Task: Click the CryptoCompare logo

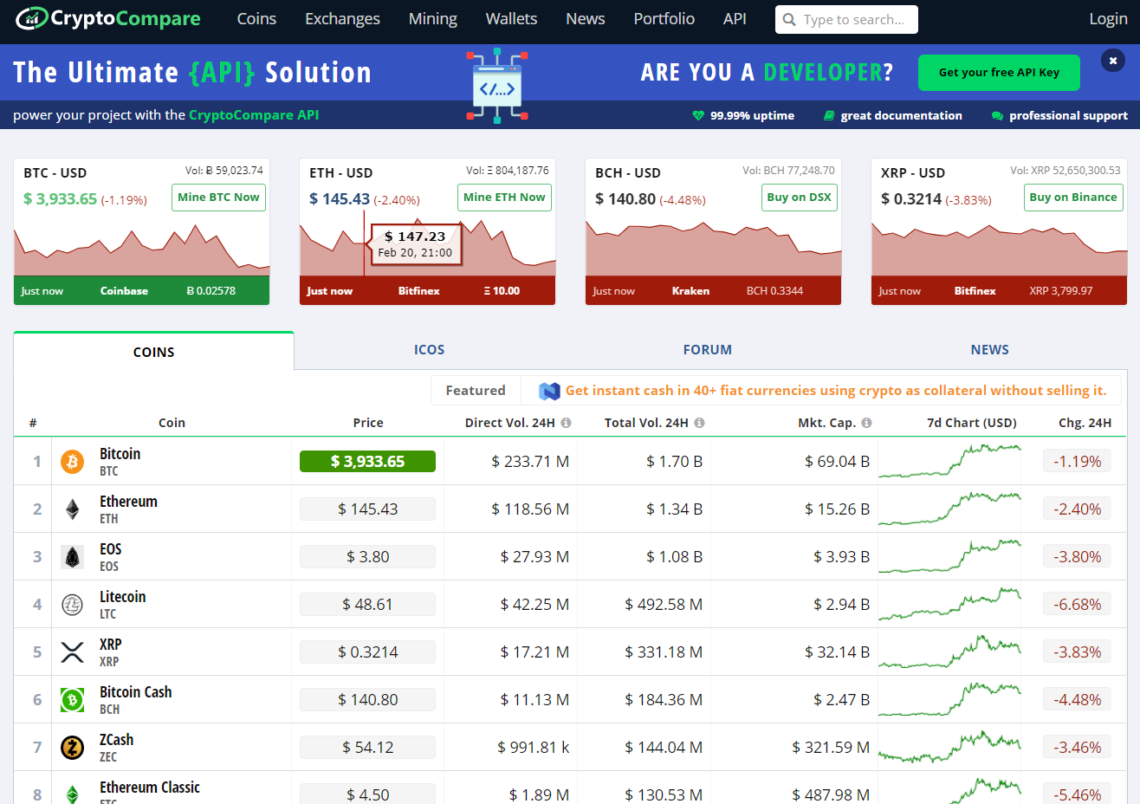Action: tap(108, 18)
